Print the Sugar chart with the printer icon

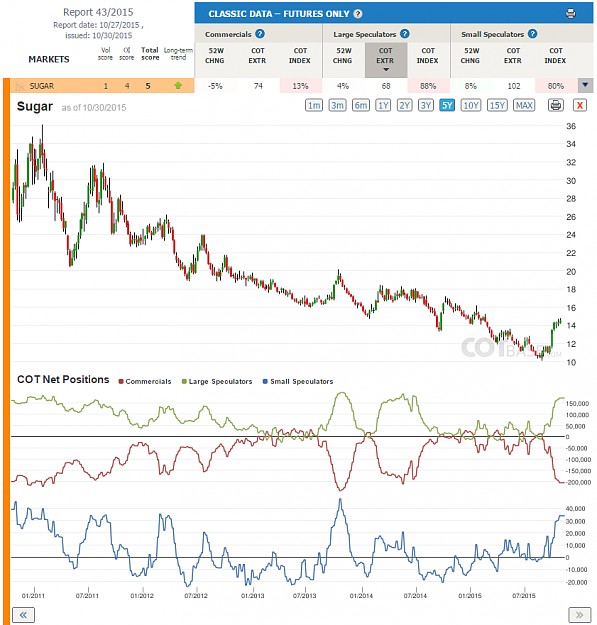tap(556, 105)
